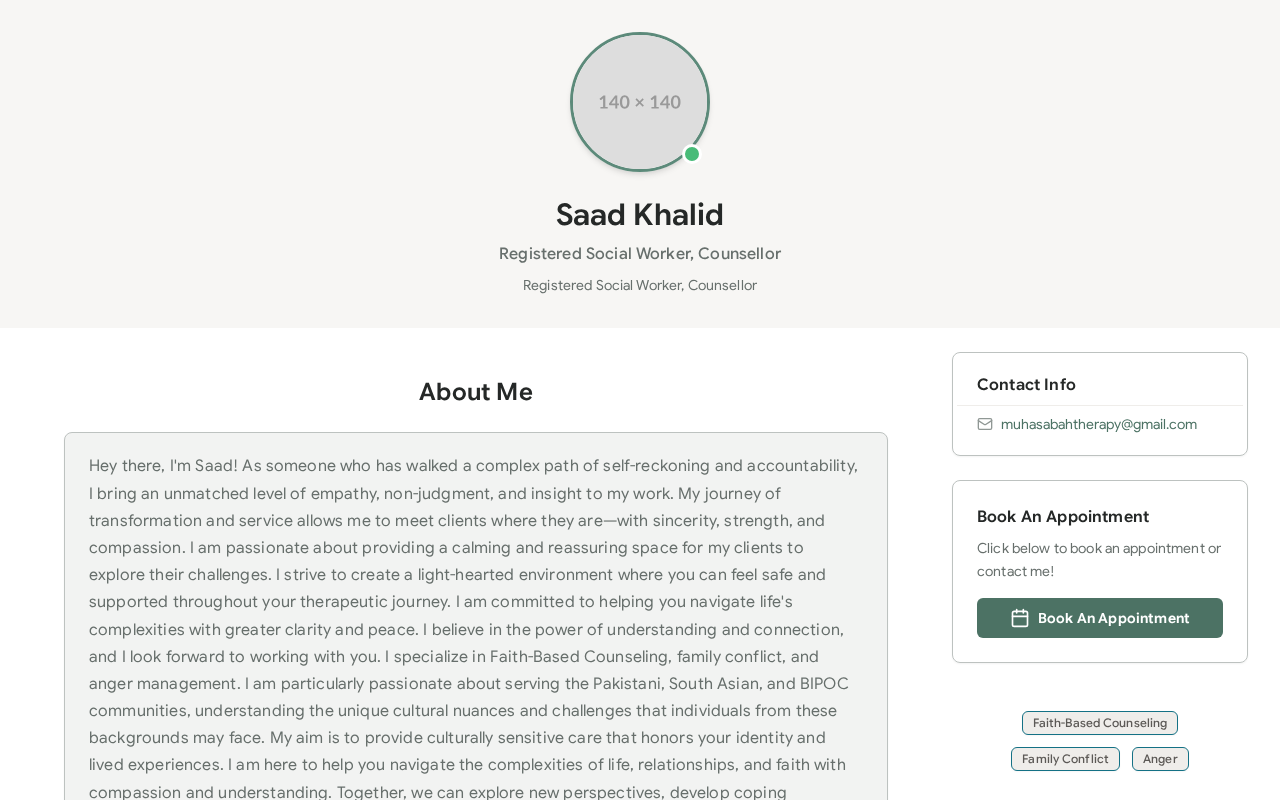Image resolution: width=1280 pixels, height=800 pixels.
Task: Click the Contact Info card heading
Action: [x=1026, y=384]
